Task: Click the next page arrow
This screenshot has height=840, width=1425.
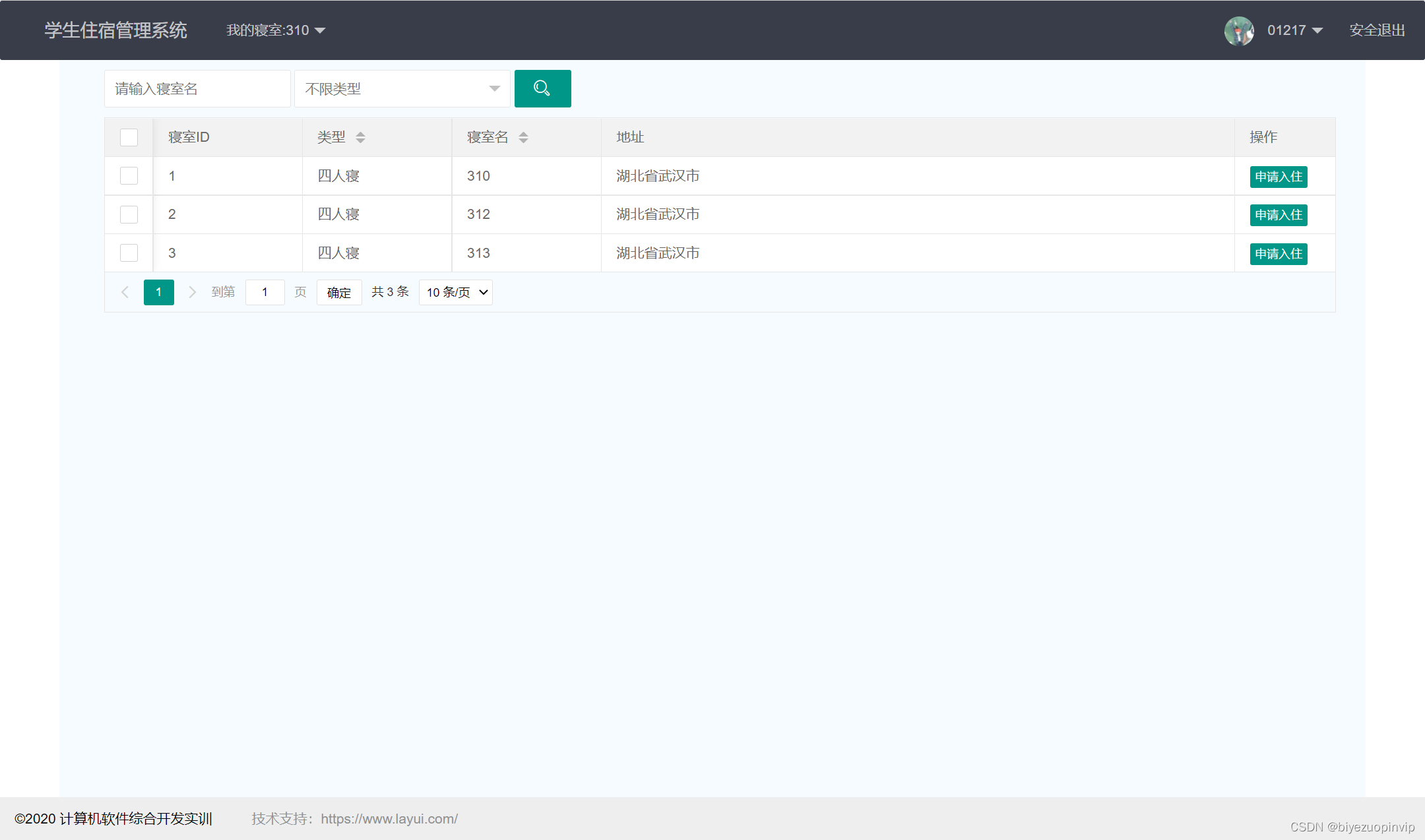Action: tap(192, 292)
